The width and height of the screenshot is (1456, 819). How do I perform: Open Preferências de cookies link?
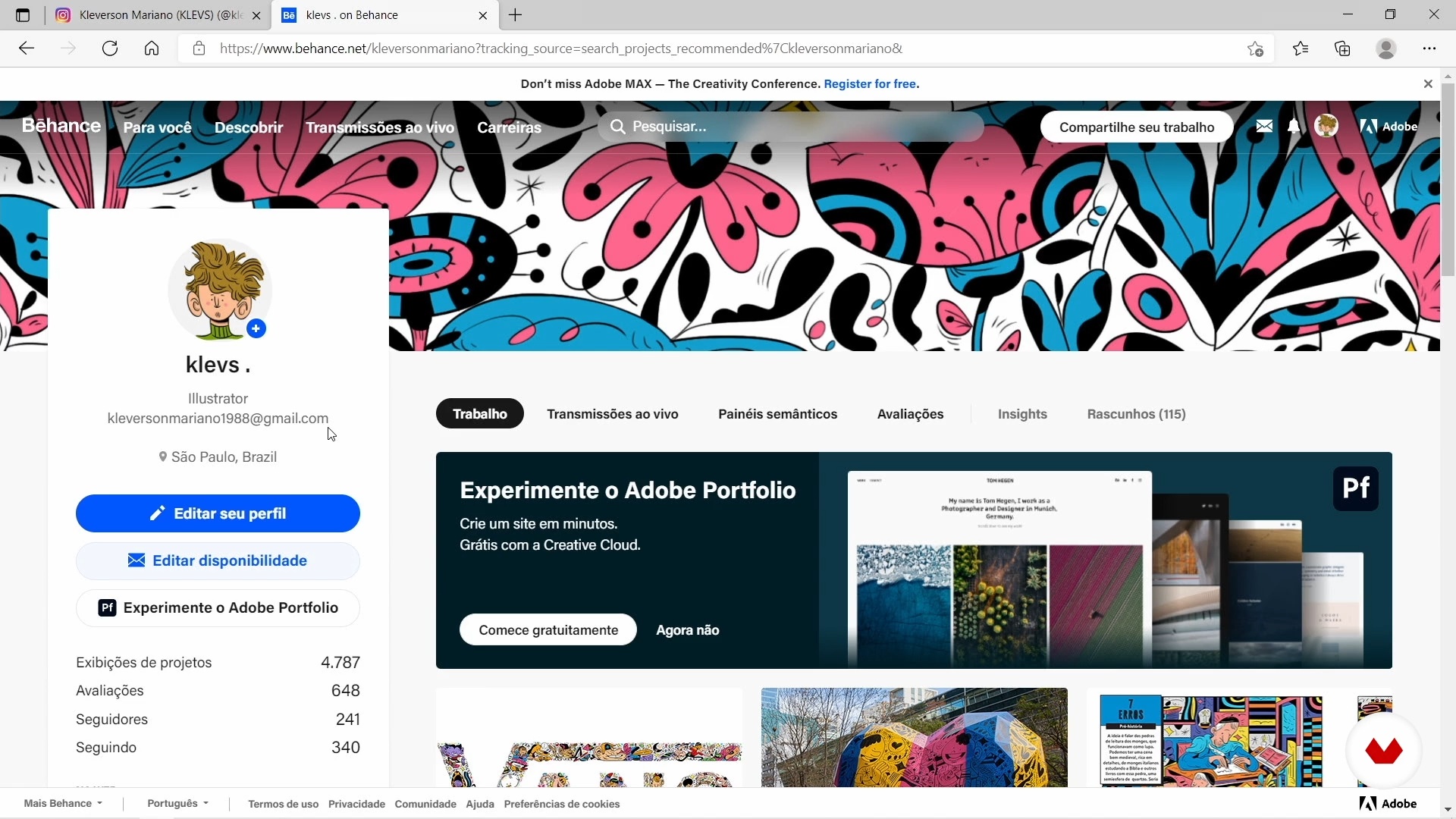pos(562,805)
